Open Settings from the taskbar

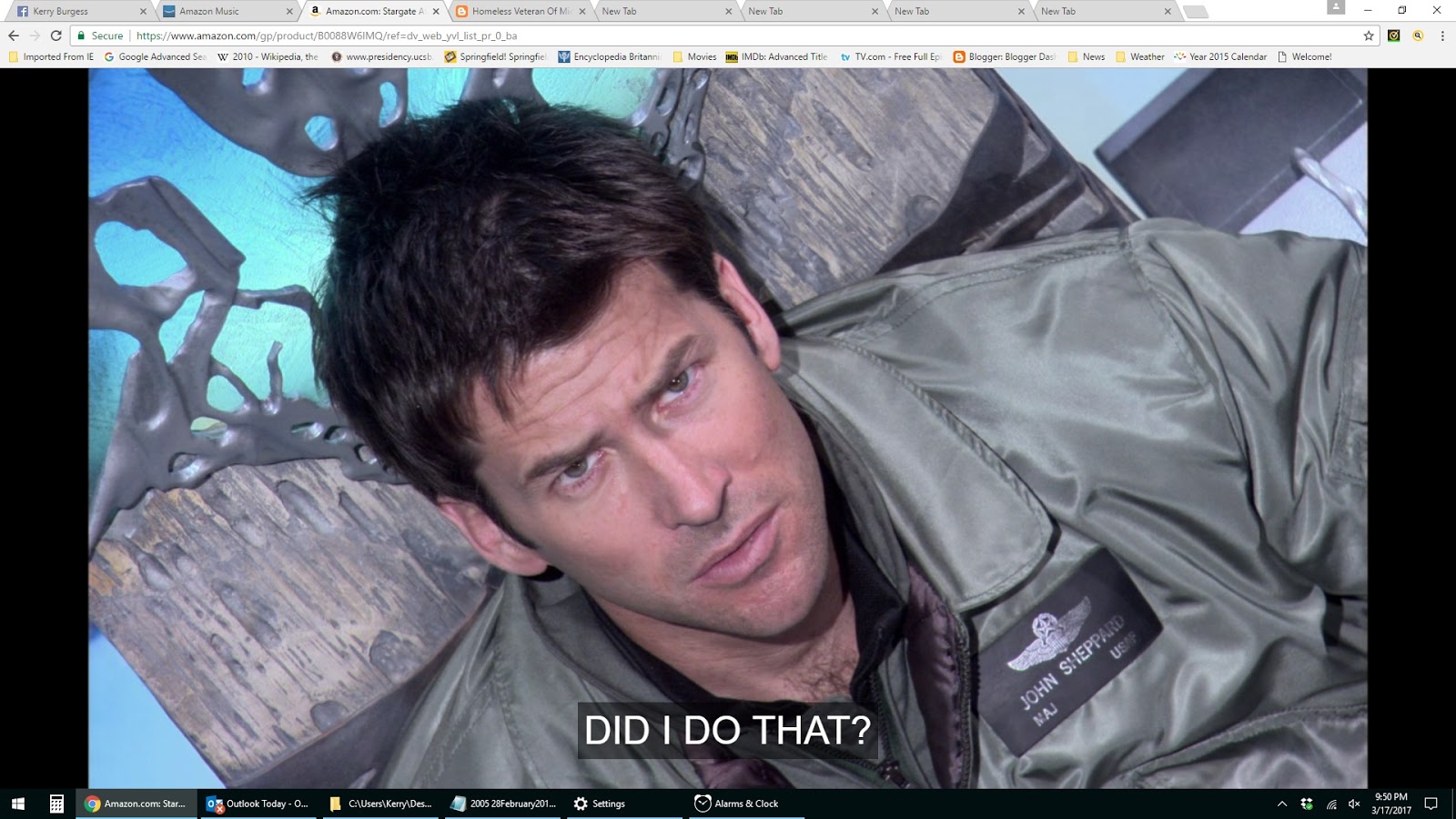(624, 804)
